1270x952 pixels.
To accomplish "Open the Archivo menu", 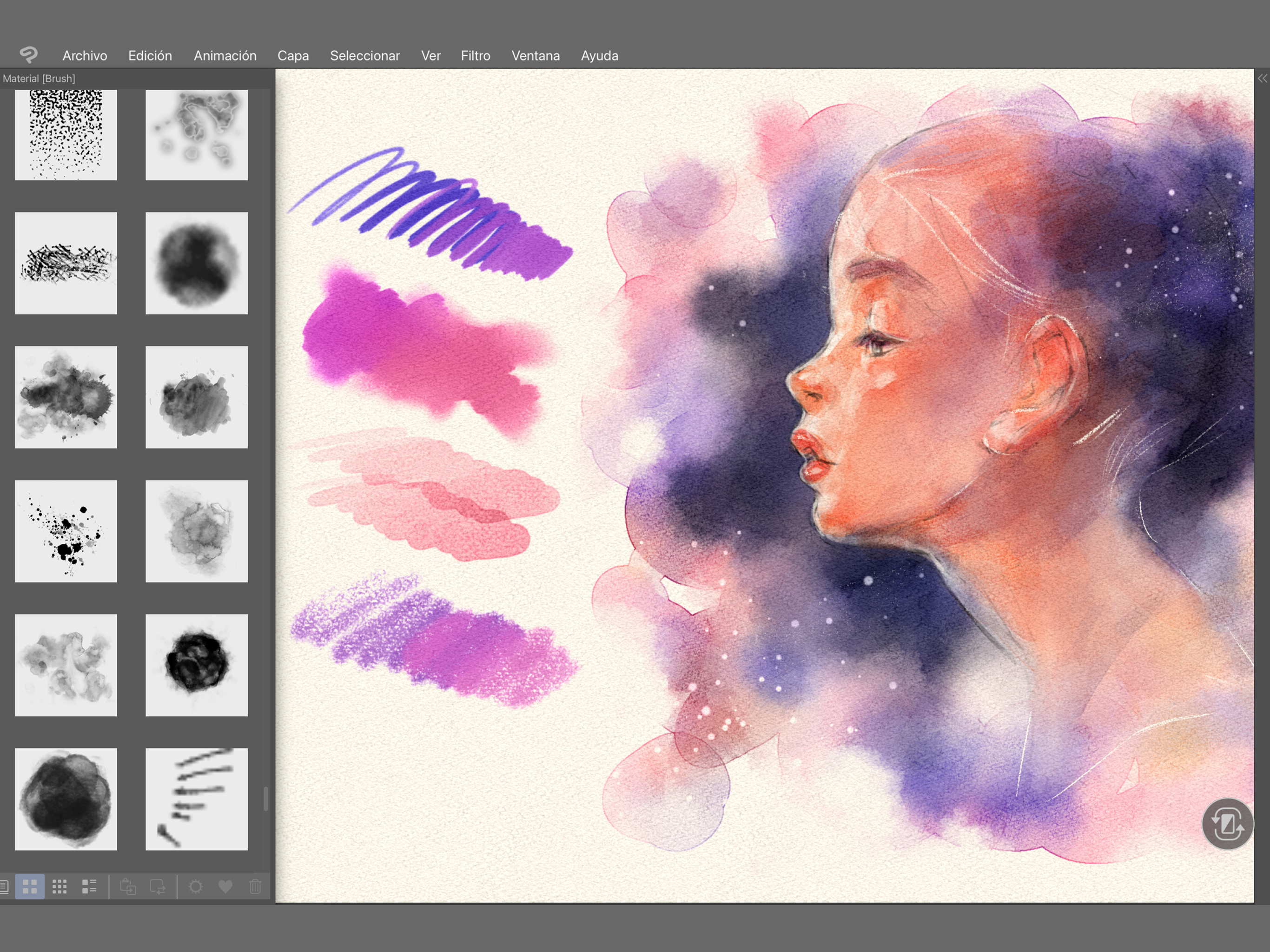I will pos(85,56).
